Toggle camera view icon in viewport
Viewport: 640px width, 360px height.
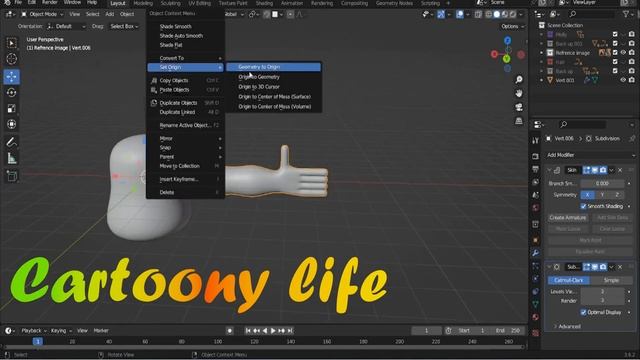point(519,107)
